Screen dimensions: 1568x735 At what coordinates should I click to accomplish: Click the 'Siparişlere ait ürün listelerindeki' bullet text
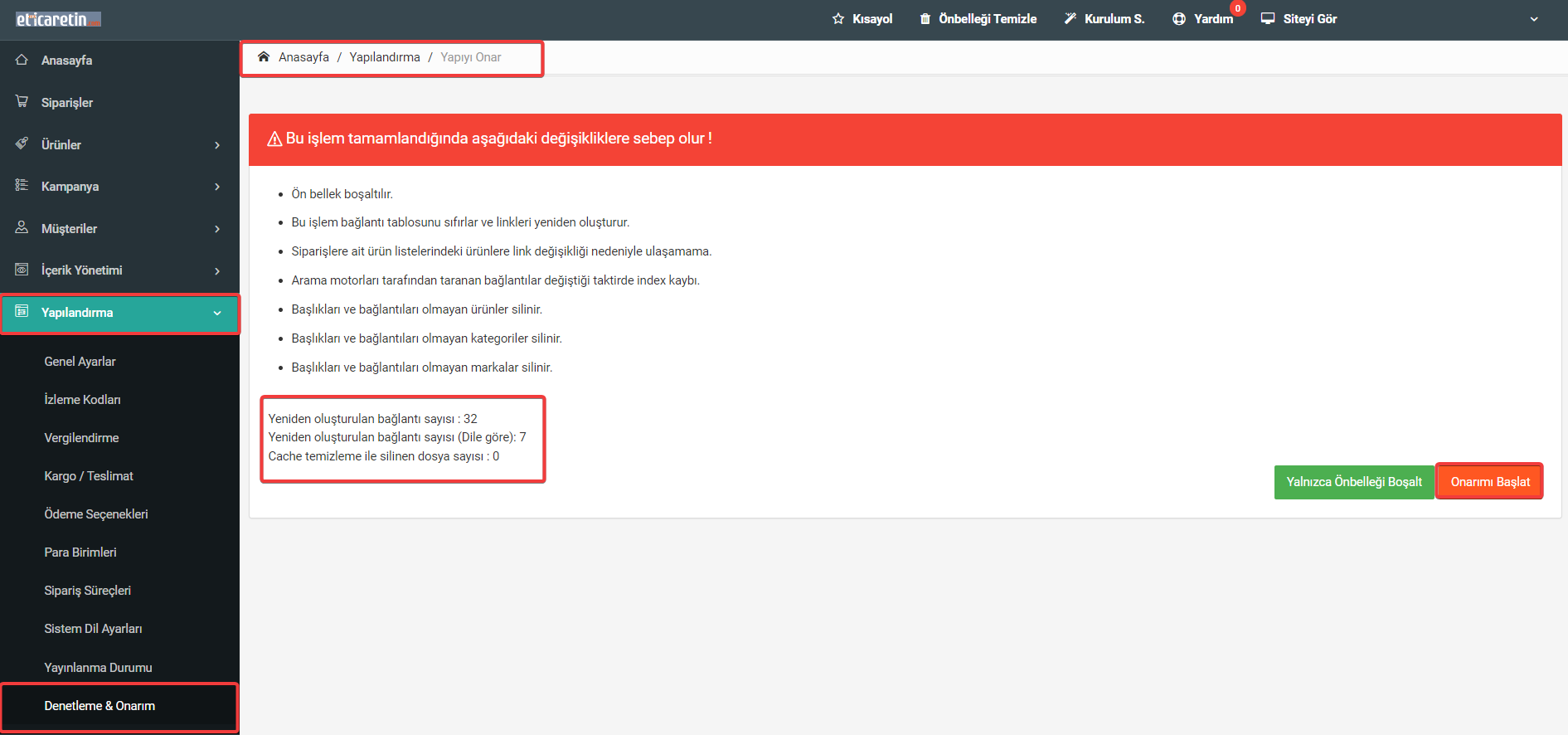502,251
